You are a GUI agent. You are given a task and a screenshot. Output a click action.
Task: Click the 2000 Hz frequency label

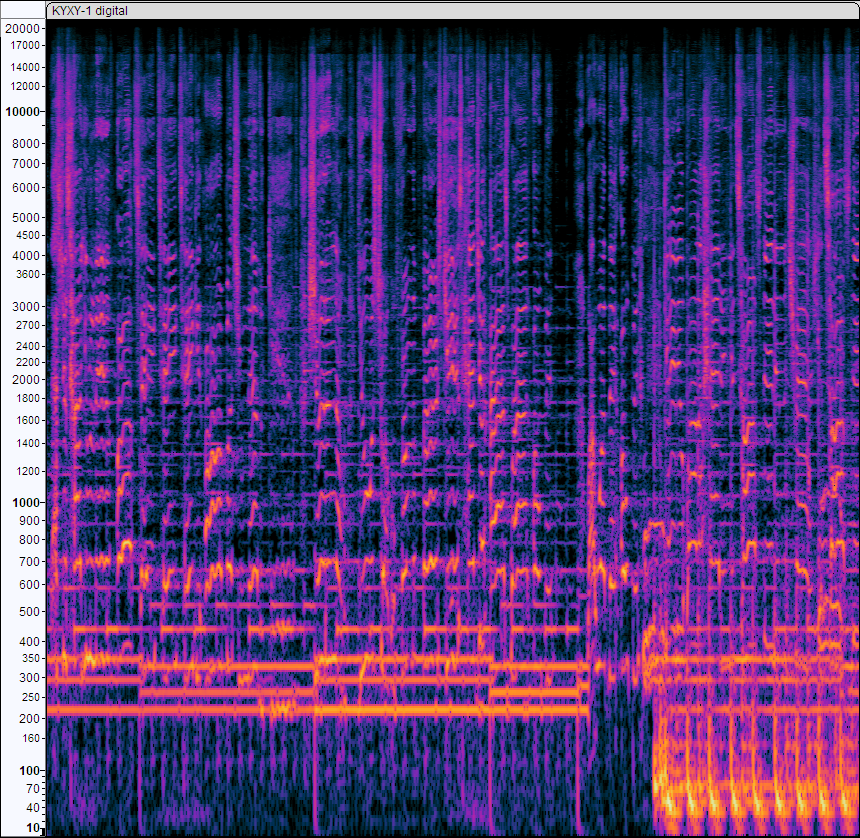26,380
